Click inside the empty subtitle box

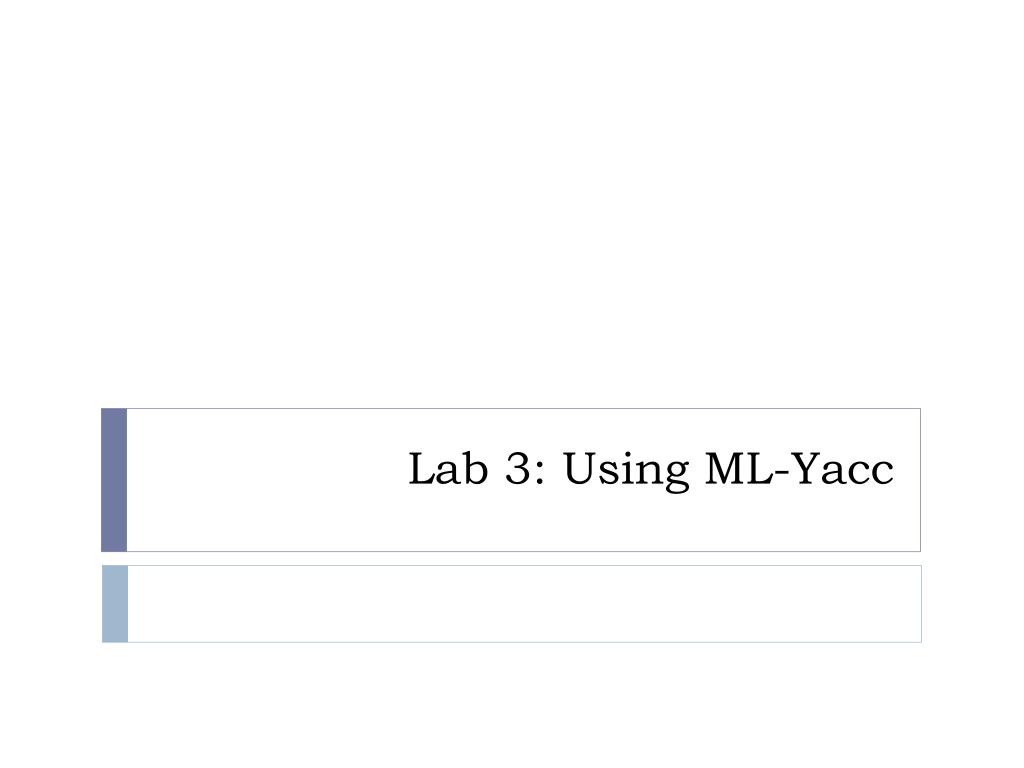point(524,604)
